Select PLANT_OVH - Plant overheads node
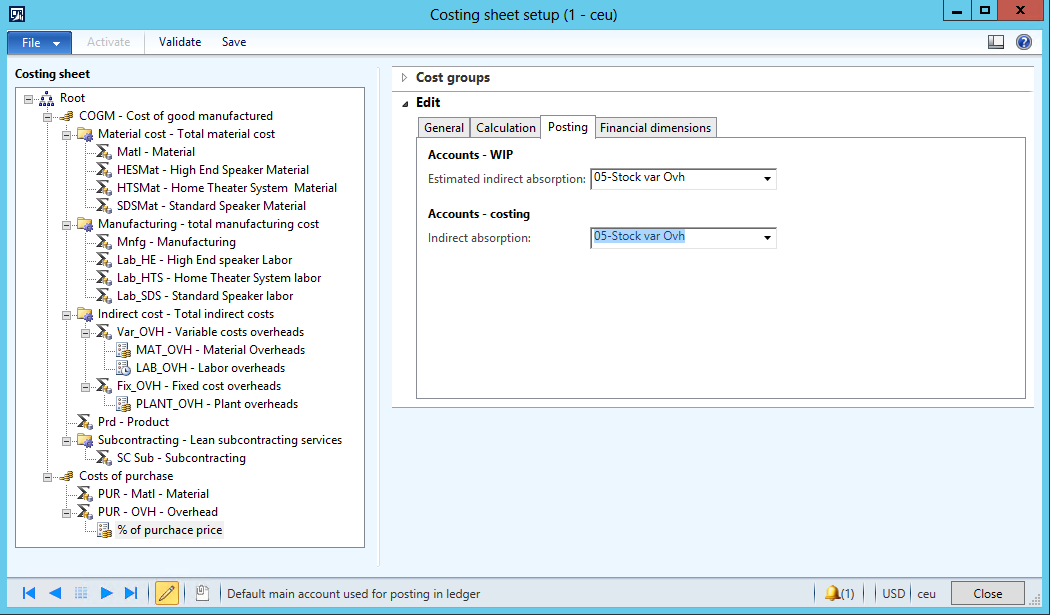Viewport: 1050px width, 615px height. coord(217,404)
